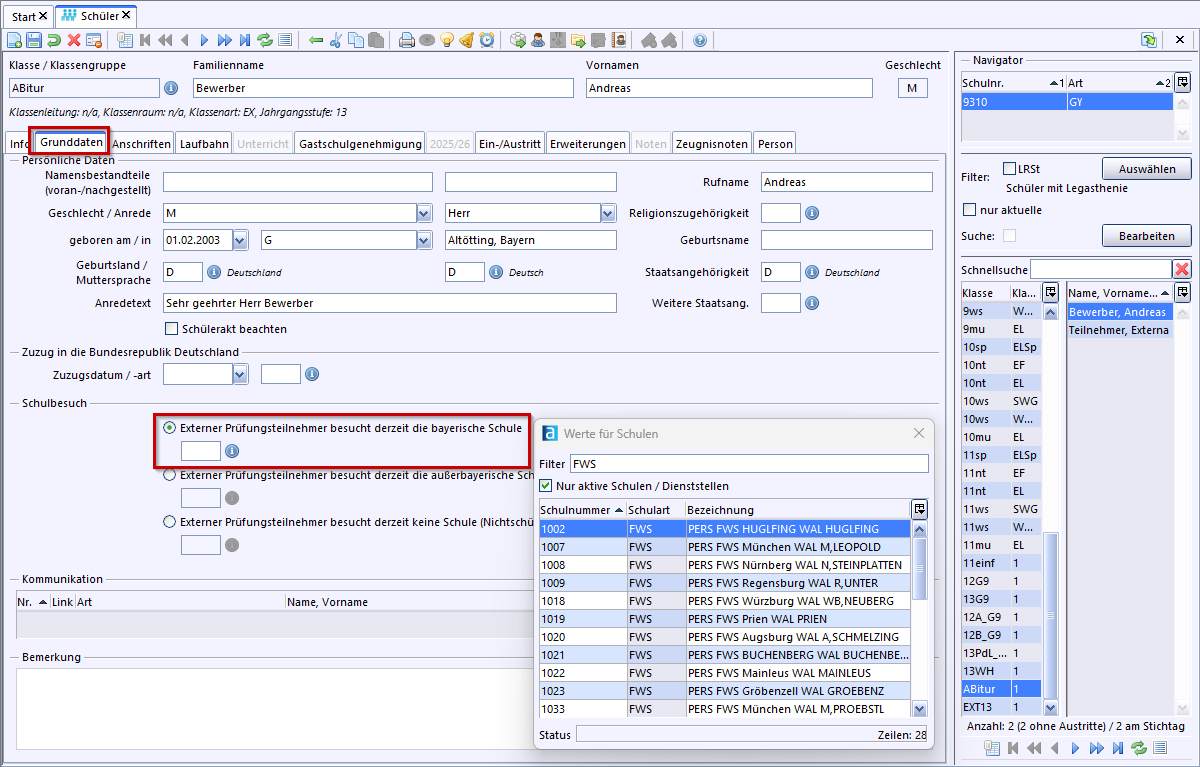The image size is (1200, 767).
Task: Click the Save (floppy disk) toolbar icon
Action: click(x=34, y=40)
